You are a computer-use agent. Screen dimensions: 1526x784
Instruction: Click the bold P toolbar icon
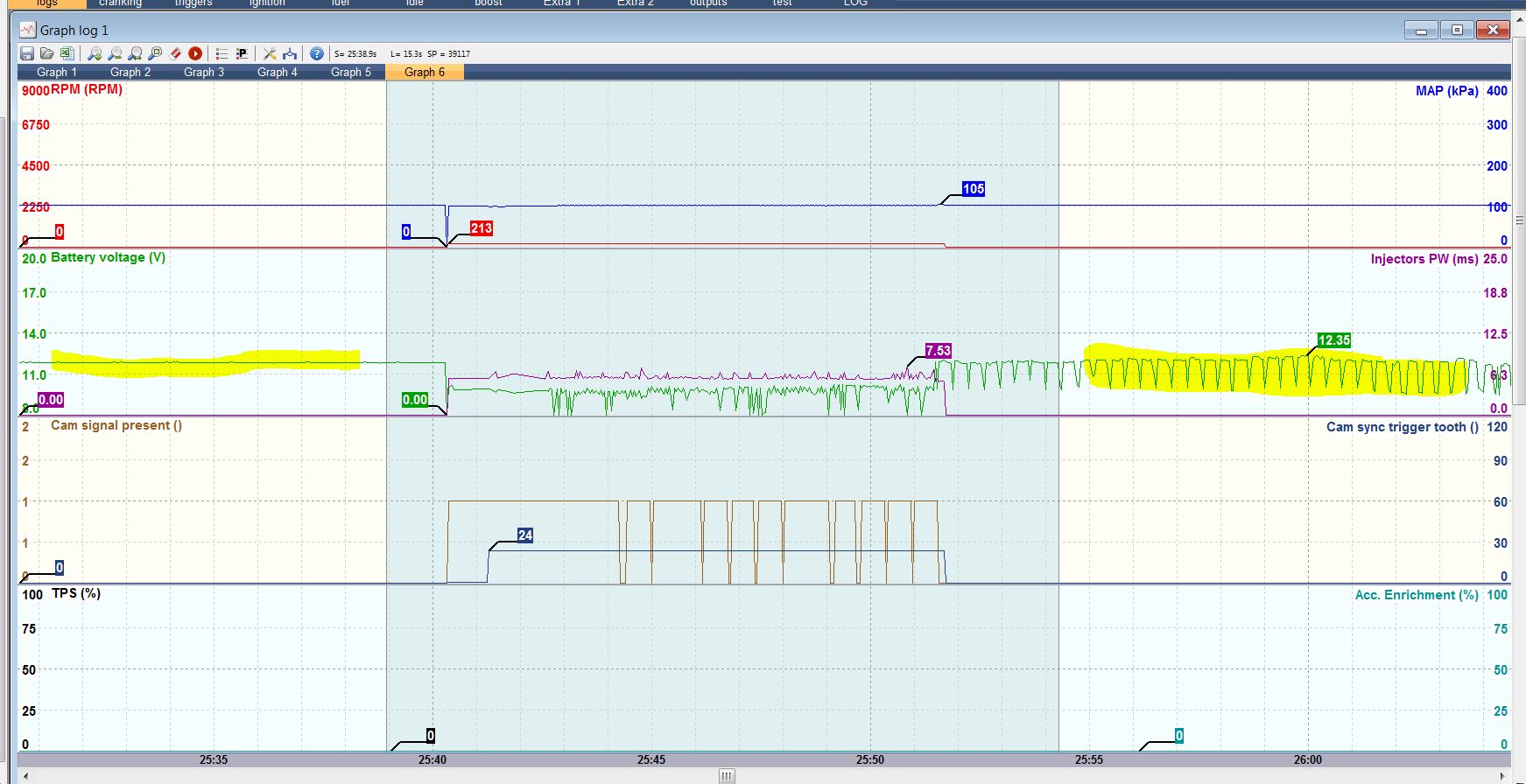pos(242,54)
